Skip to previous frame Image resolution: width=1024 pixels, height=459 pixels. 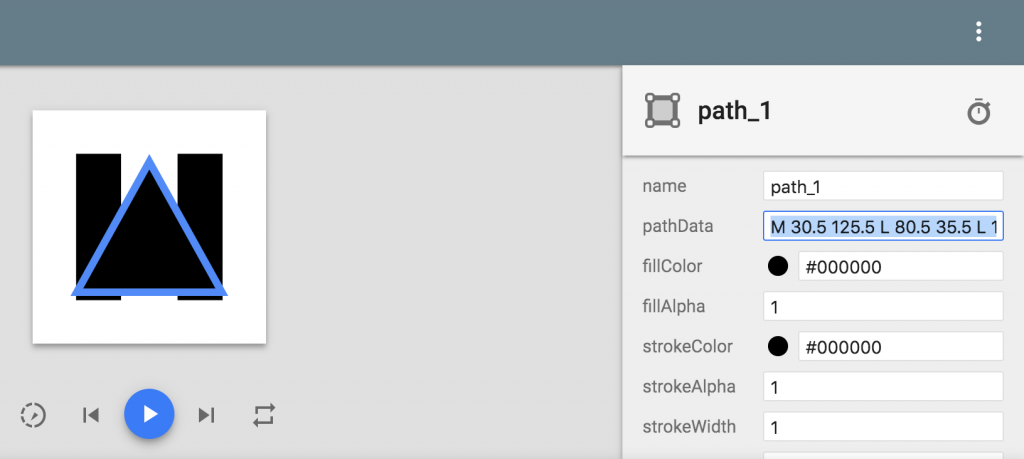(x=91, y=415)
